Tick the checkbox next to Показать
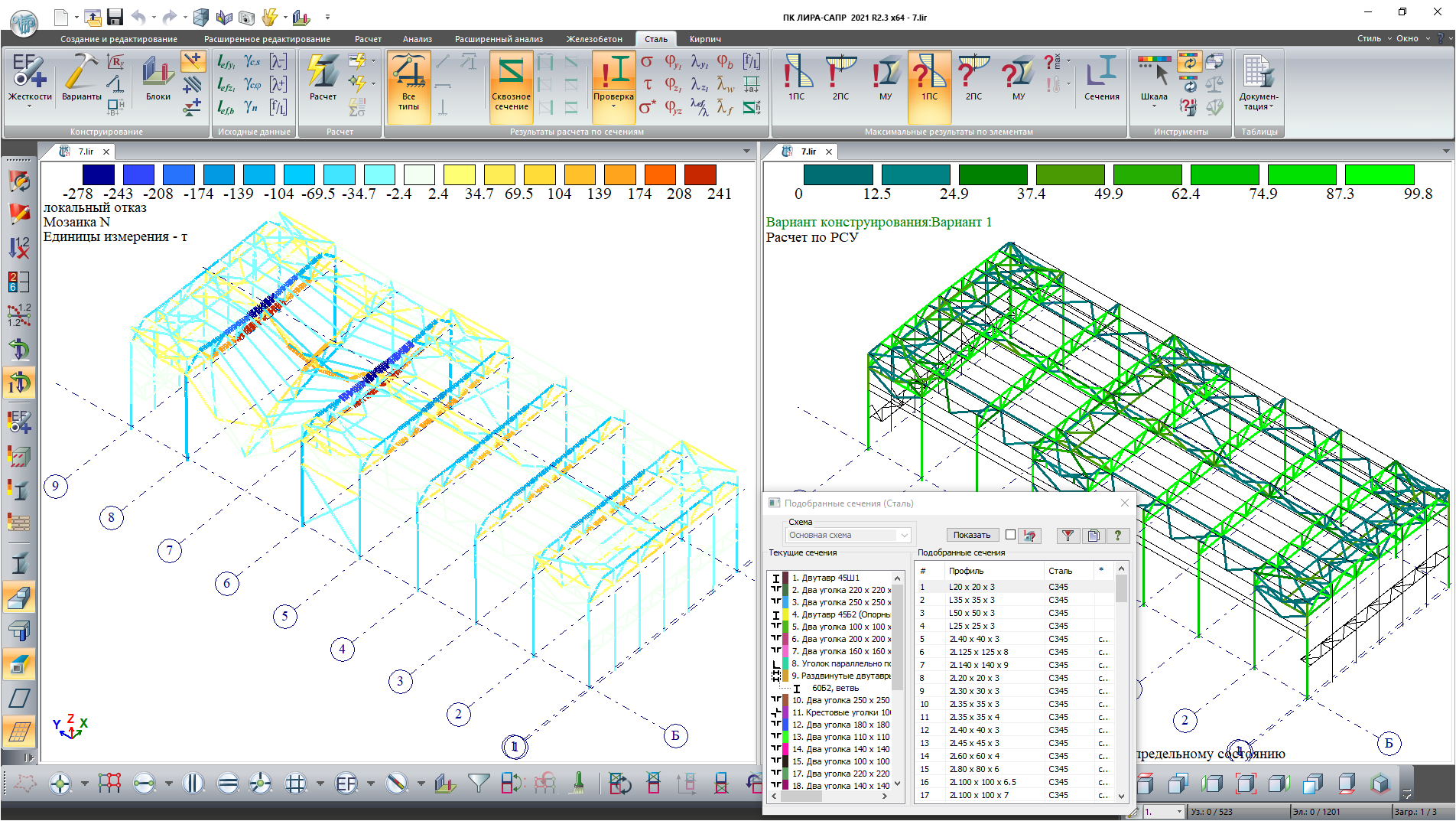Screen dimensions: 1456x821 [x=1010, y=535]
